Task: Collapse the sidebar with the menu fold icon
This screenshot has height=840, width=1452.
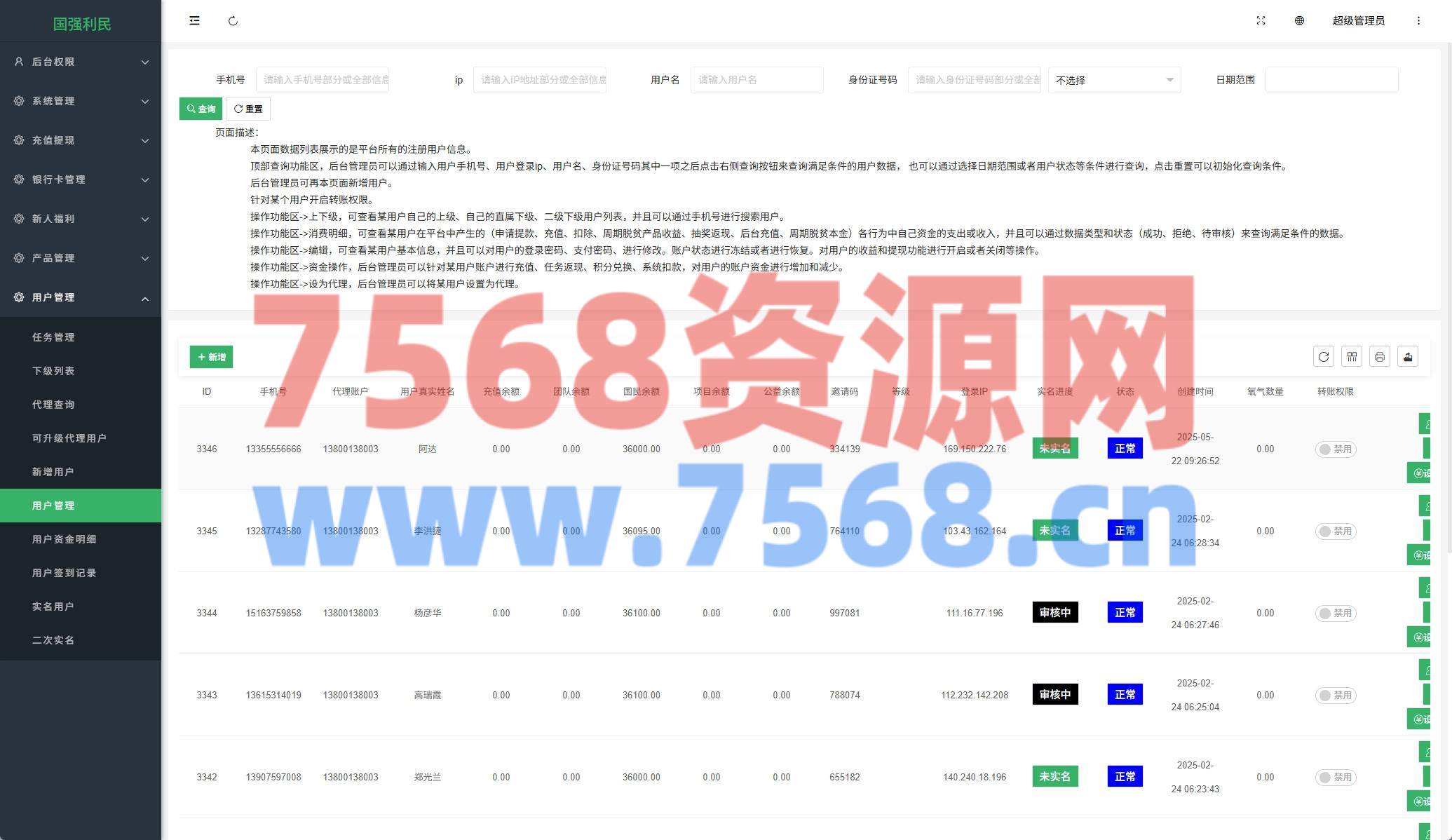Action: 194,21
